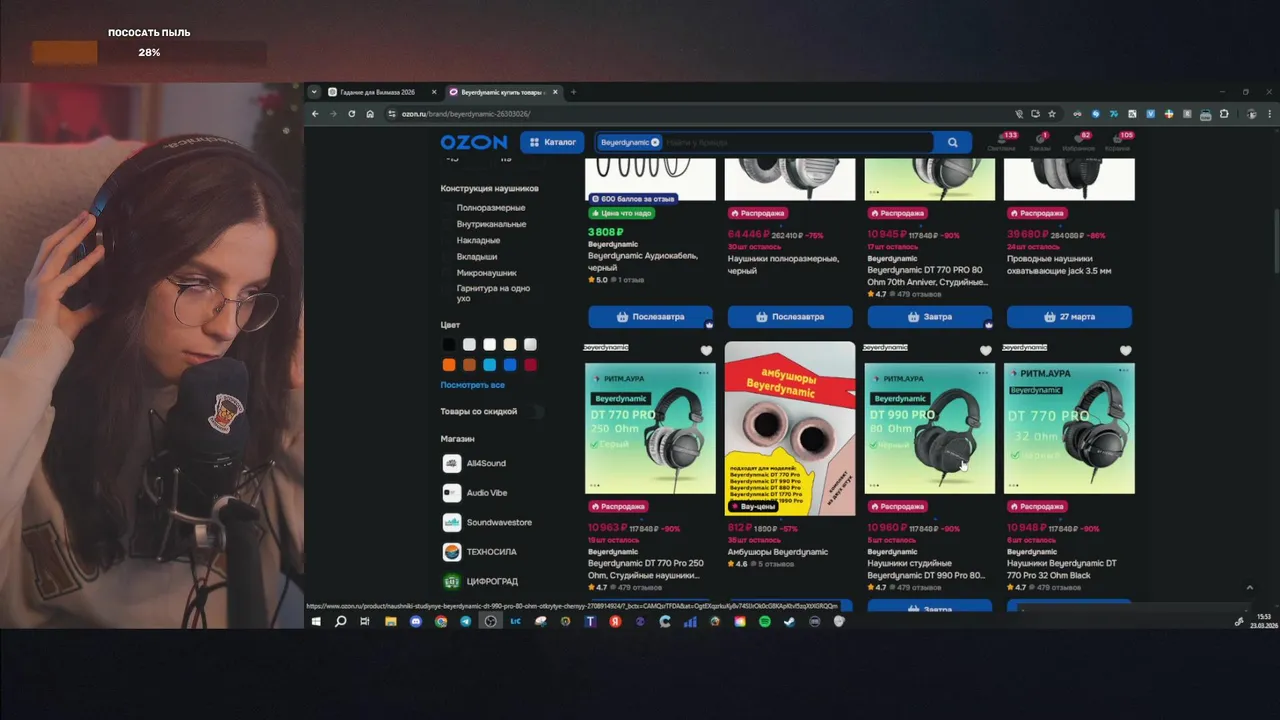Screen dimensions: 1280x720
Task: Add DT 990 Pro 80 Ohm to favorites
Action: [986, 350]
